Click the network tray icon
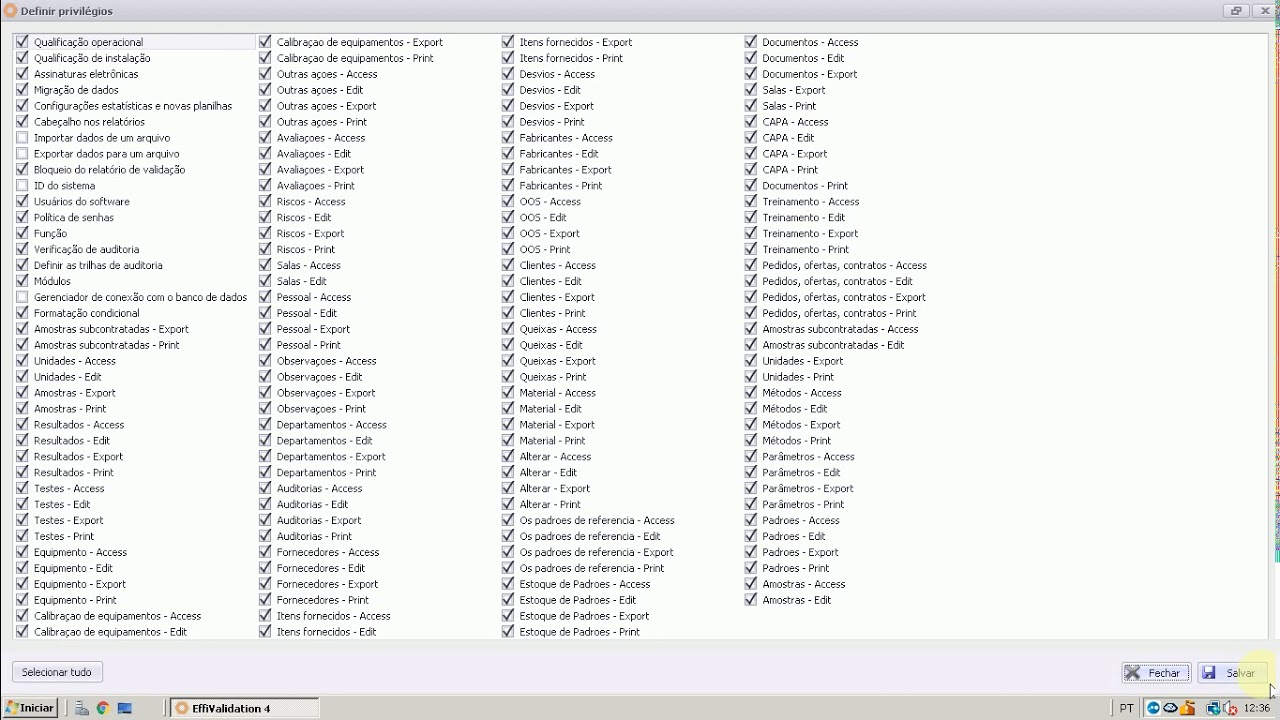The width and height of the screenshot is (1280, 720). tap(1214, 708)
